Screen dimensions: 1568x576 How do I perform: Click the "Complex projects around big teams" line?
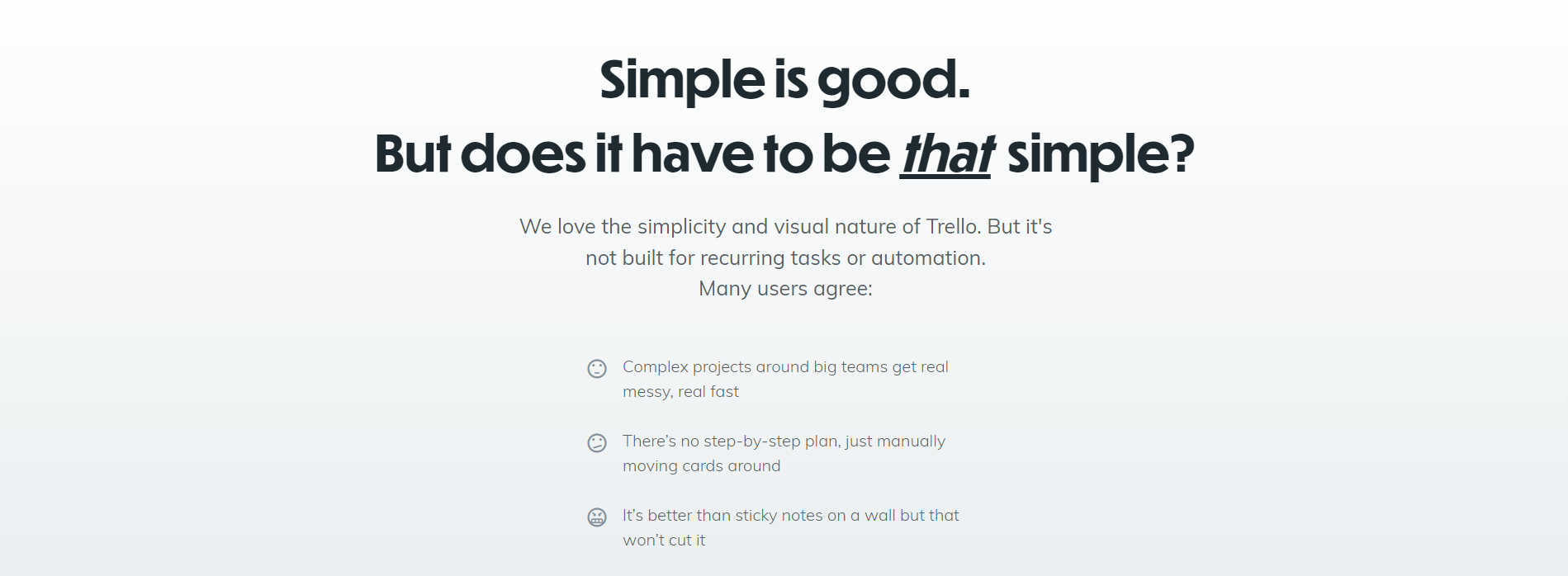[x=785, y=367]
